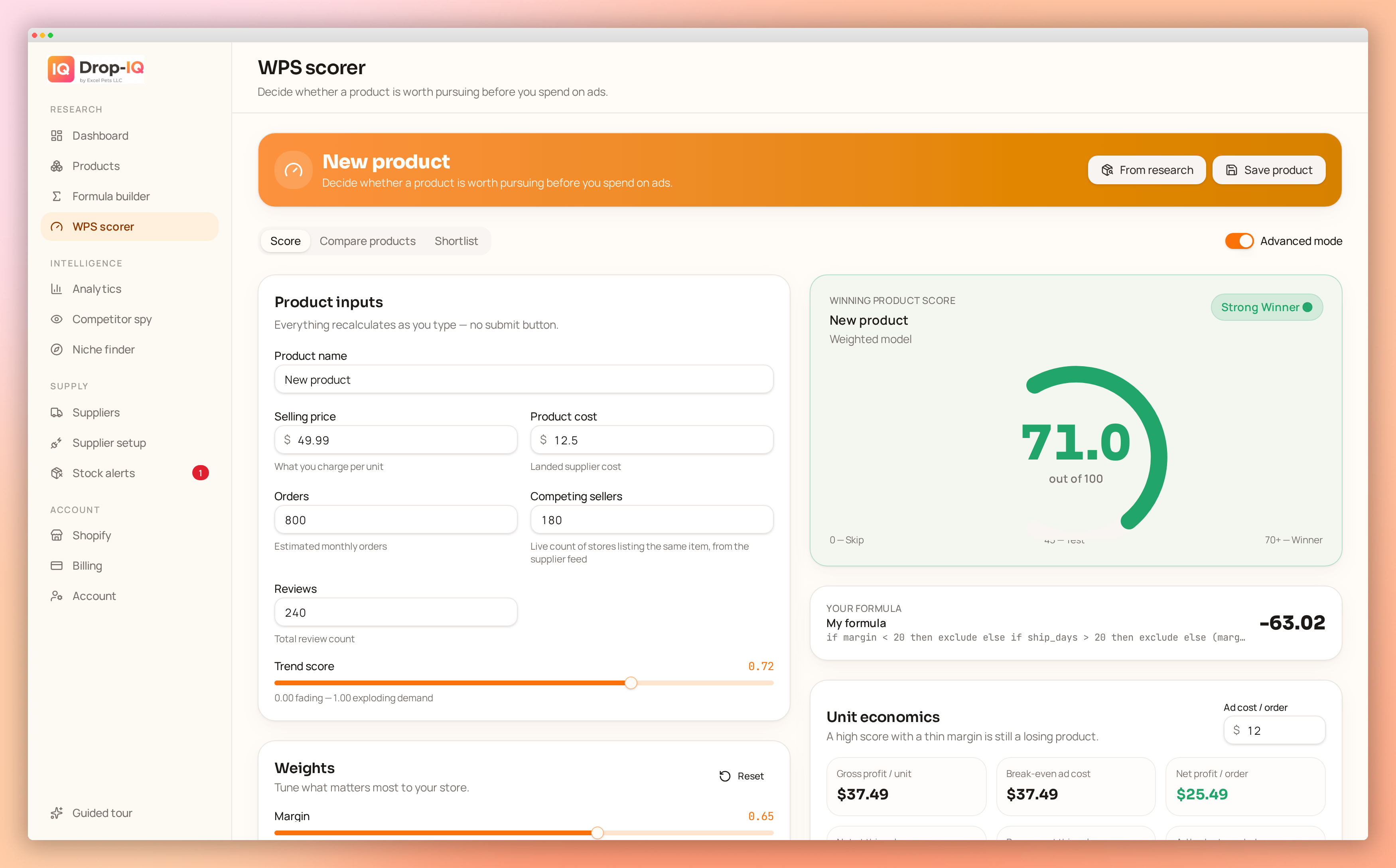Click the '0 — Skip' scale label

point(846,540)
